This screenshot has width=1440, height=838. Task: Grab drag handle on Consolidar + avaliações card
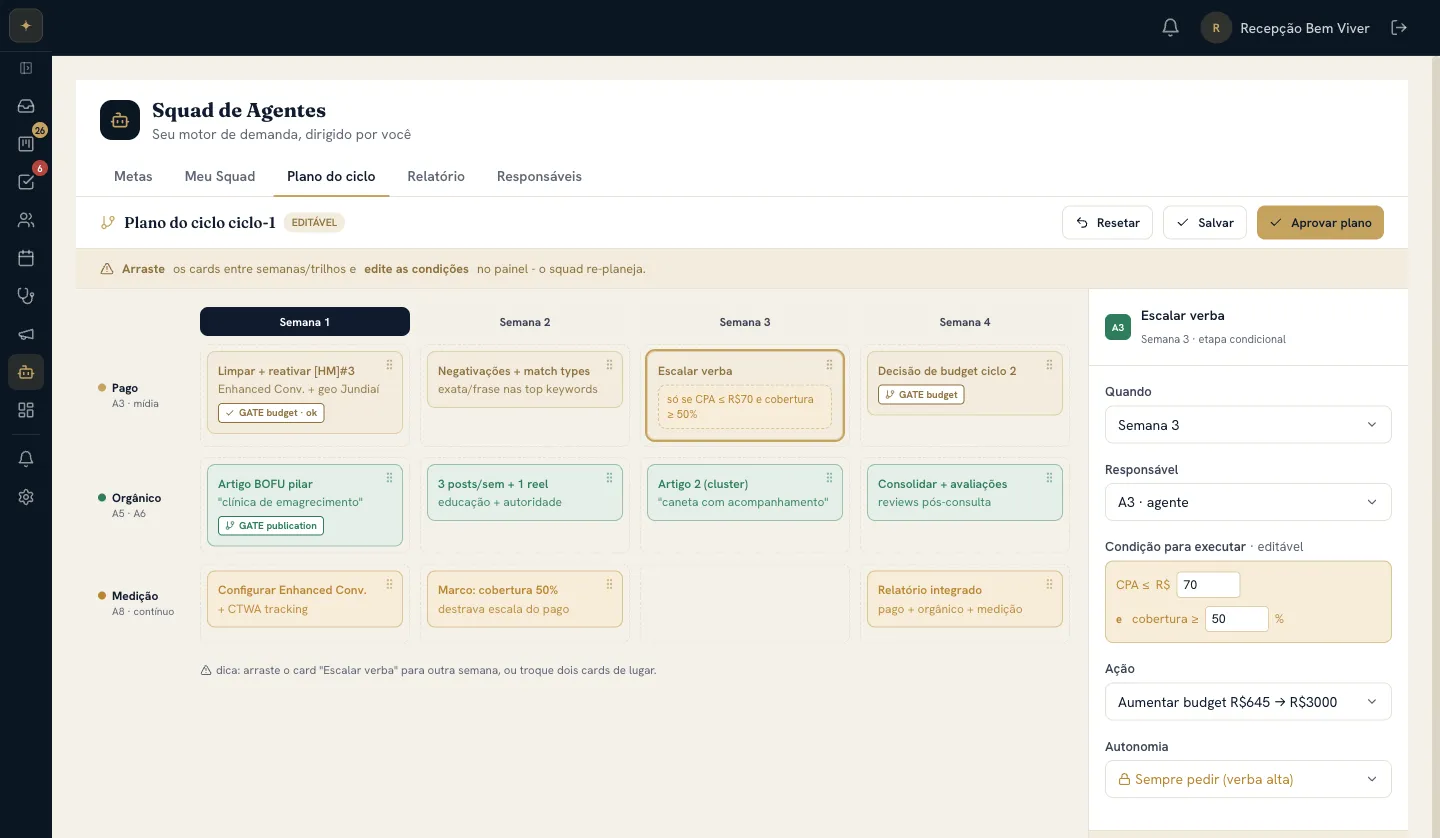click(x=1049, y=478)
